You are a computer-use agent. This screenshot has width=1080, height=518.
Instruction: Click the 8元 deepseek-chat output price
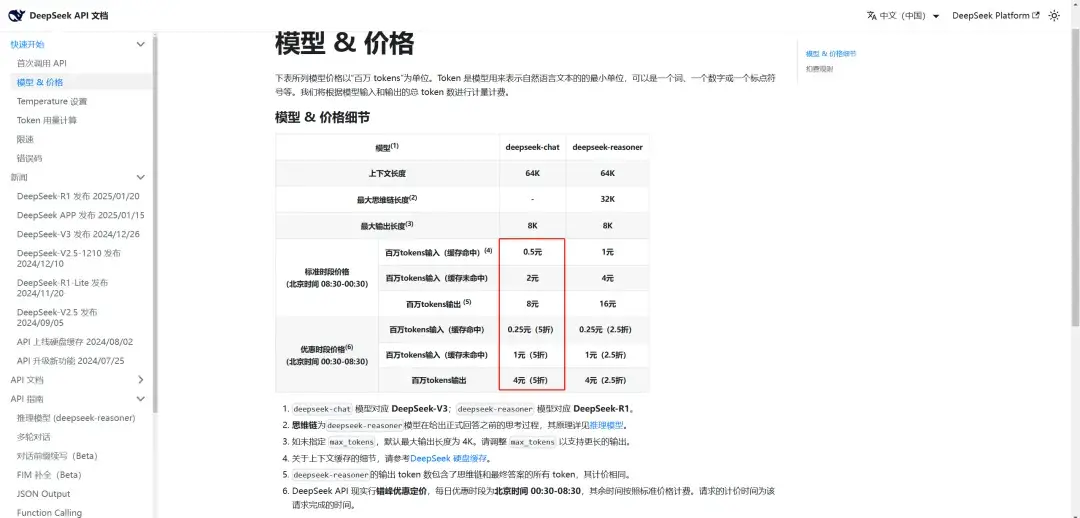(x=532, y=304)
